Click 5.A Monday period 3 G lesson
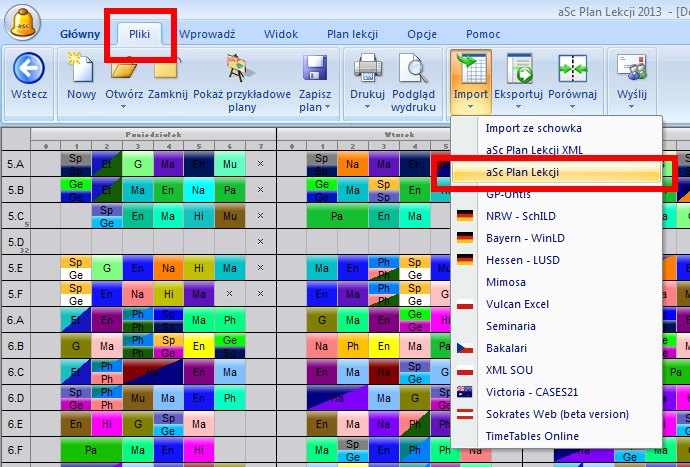Viewport: 690px width, 467px height. 138,164
